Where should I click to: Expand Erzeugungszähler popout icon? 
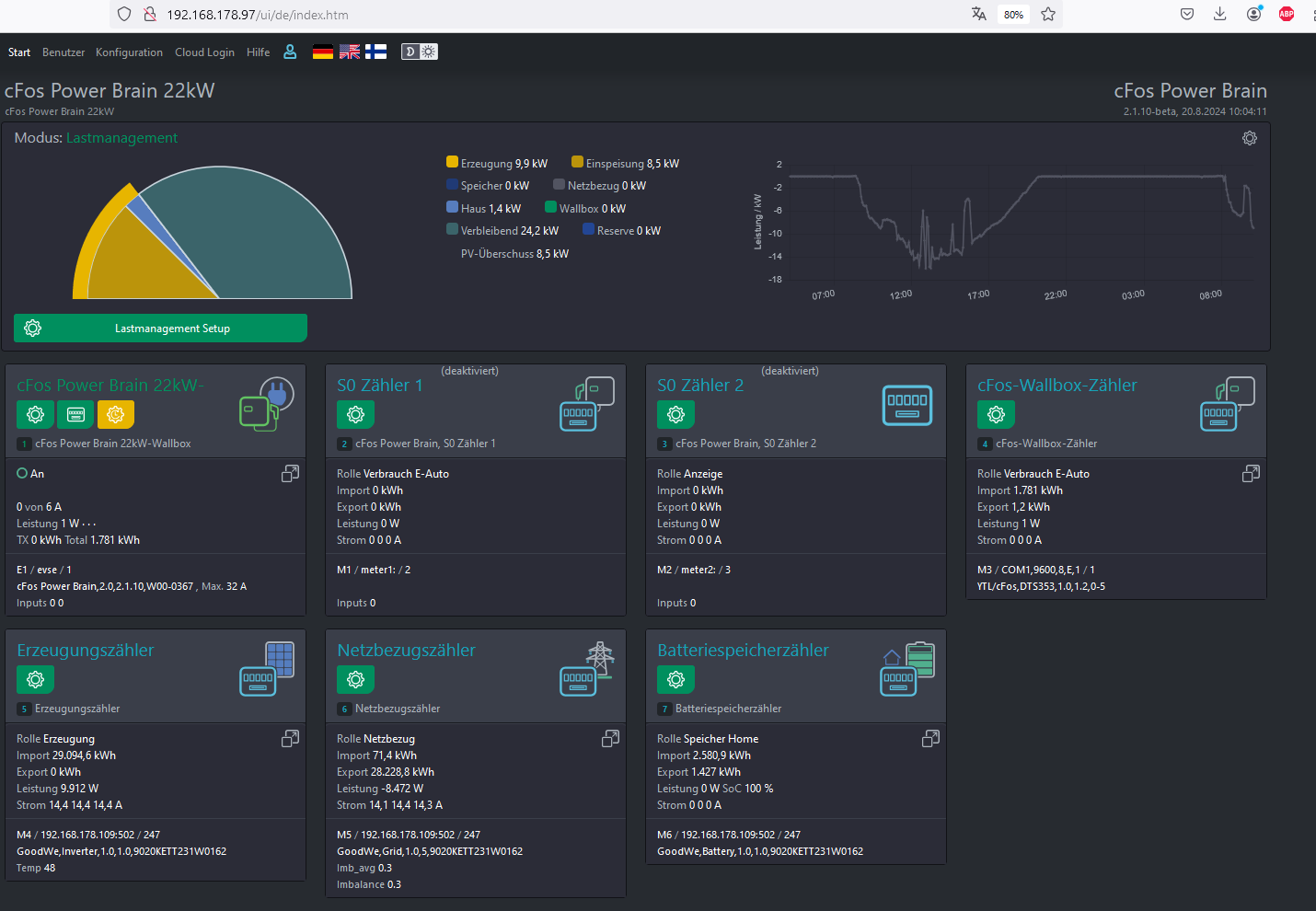click(x=290, y=738)
